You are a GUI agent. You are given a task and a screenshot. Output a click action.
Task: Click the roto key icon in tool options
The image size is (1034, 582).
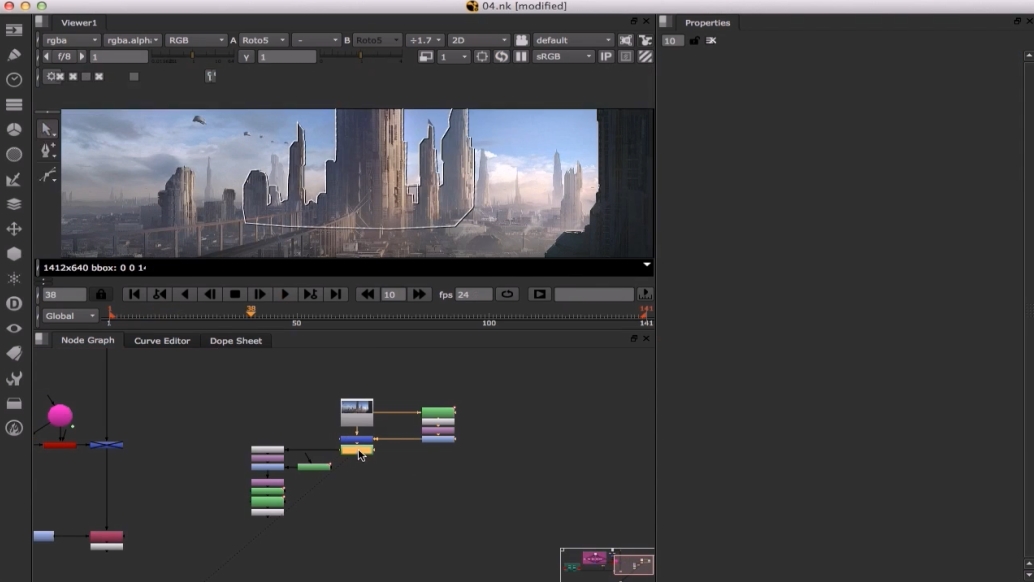tap(210, 76)
